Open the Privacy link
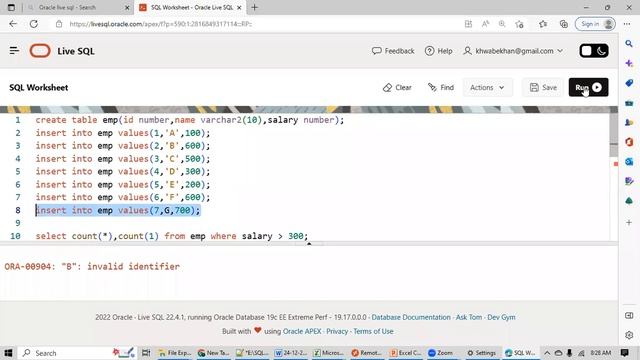This screenshot has height=360, width=640. (x=337, y=331)
